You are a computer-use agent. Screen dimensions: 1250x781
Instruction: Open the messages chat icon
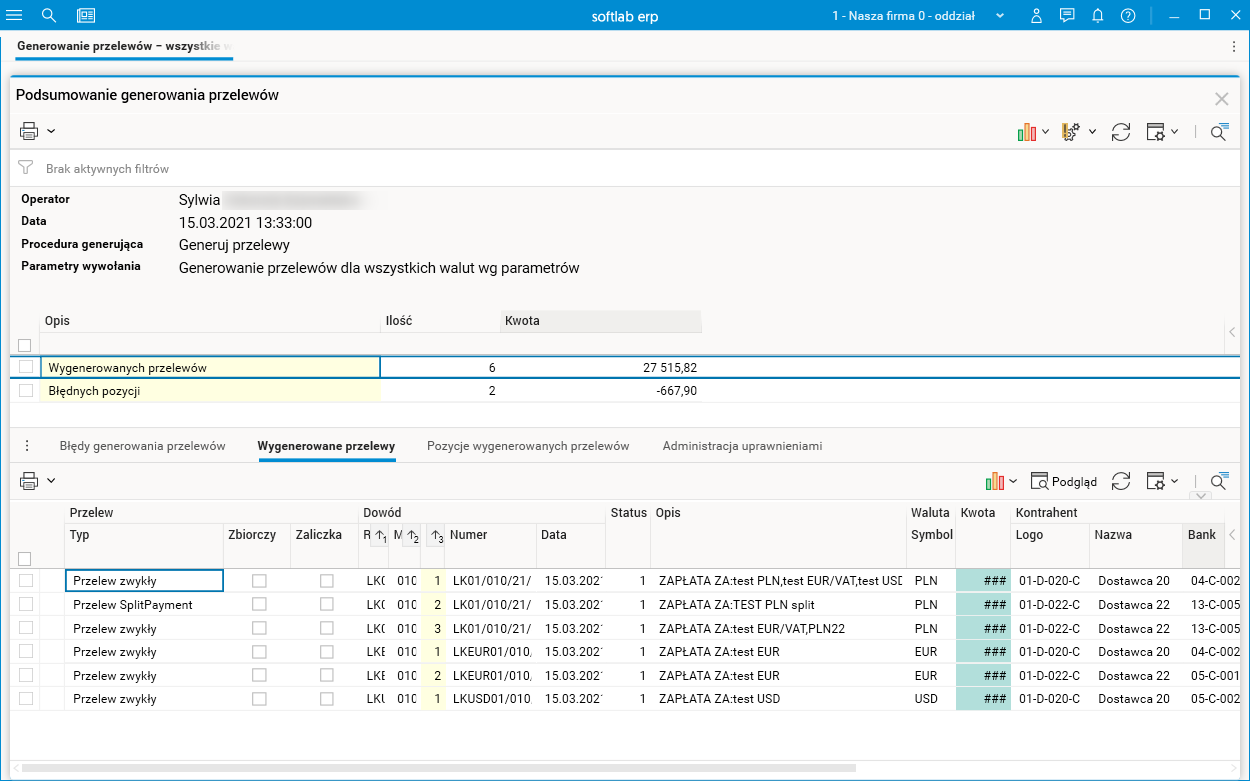point(1067,15)
